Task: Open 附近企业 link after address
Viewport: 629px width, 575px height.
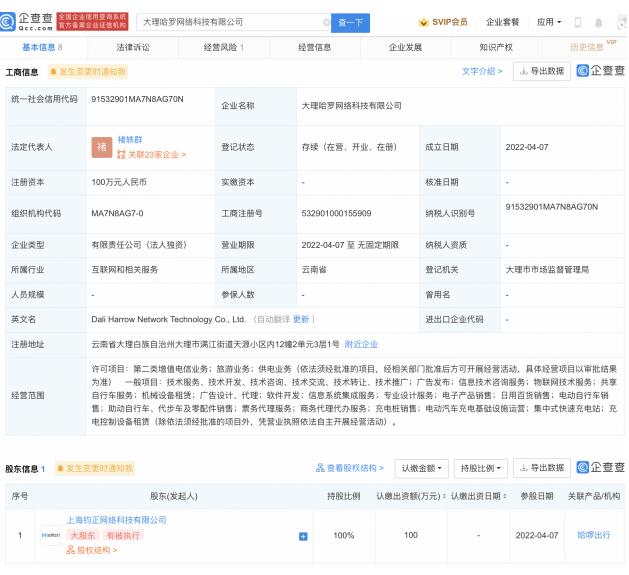Action: pyautogui.click(x=361, y=344)
